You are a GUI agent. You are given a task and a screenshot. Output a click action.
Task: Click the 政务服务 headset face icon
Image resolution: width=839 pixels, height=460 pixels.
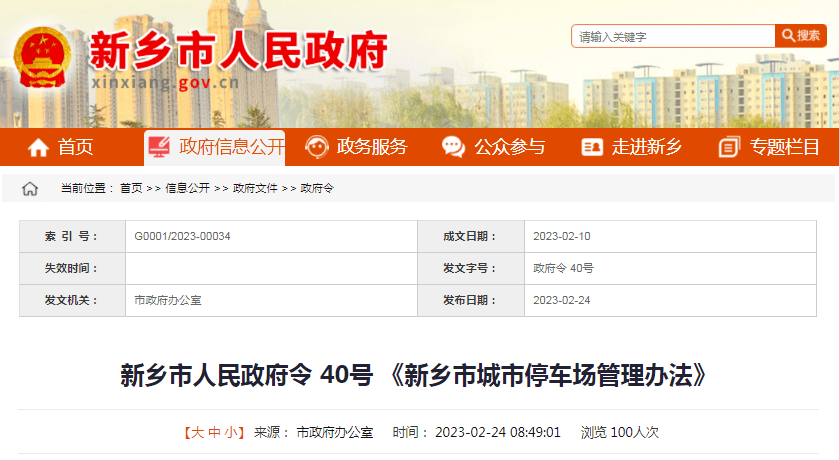(x=317, y=147)
